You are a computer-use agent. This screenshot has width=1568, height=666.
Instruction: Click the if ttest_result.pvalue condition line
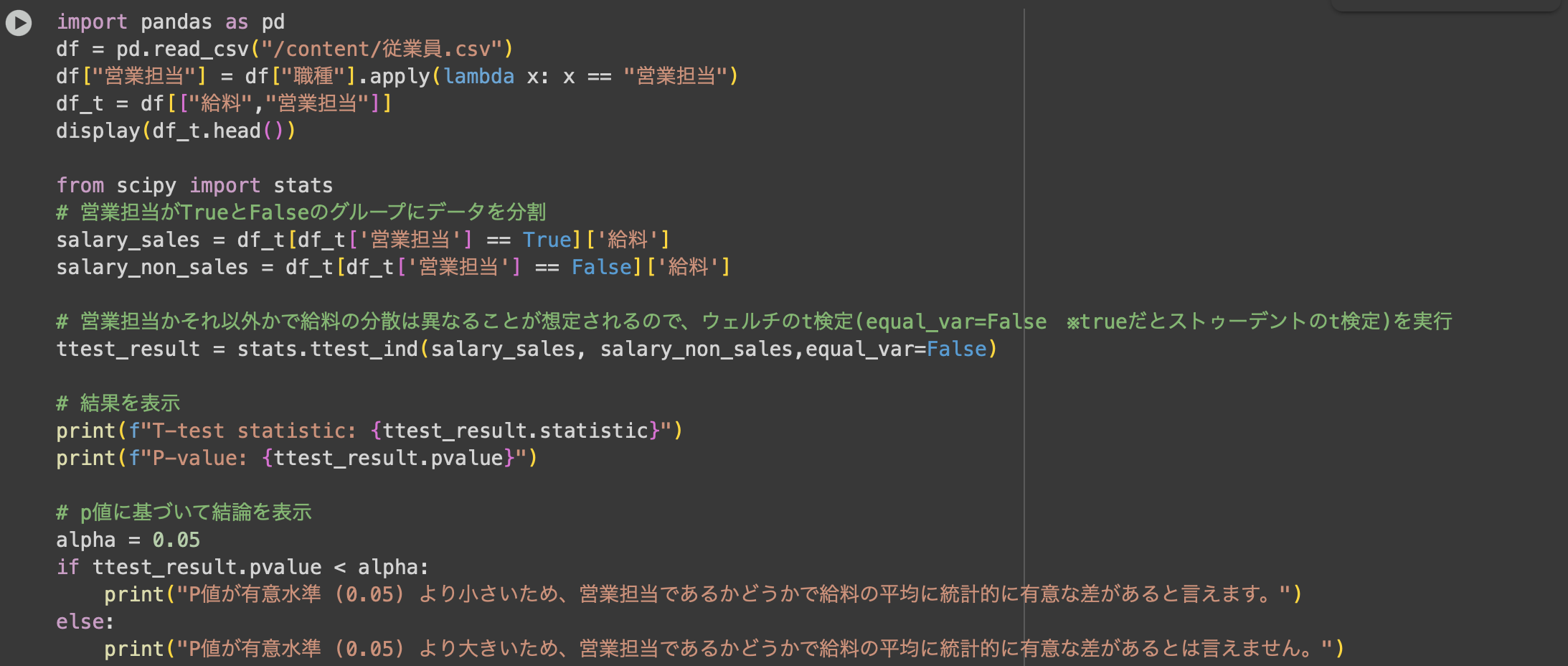[x=244, y=566]
